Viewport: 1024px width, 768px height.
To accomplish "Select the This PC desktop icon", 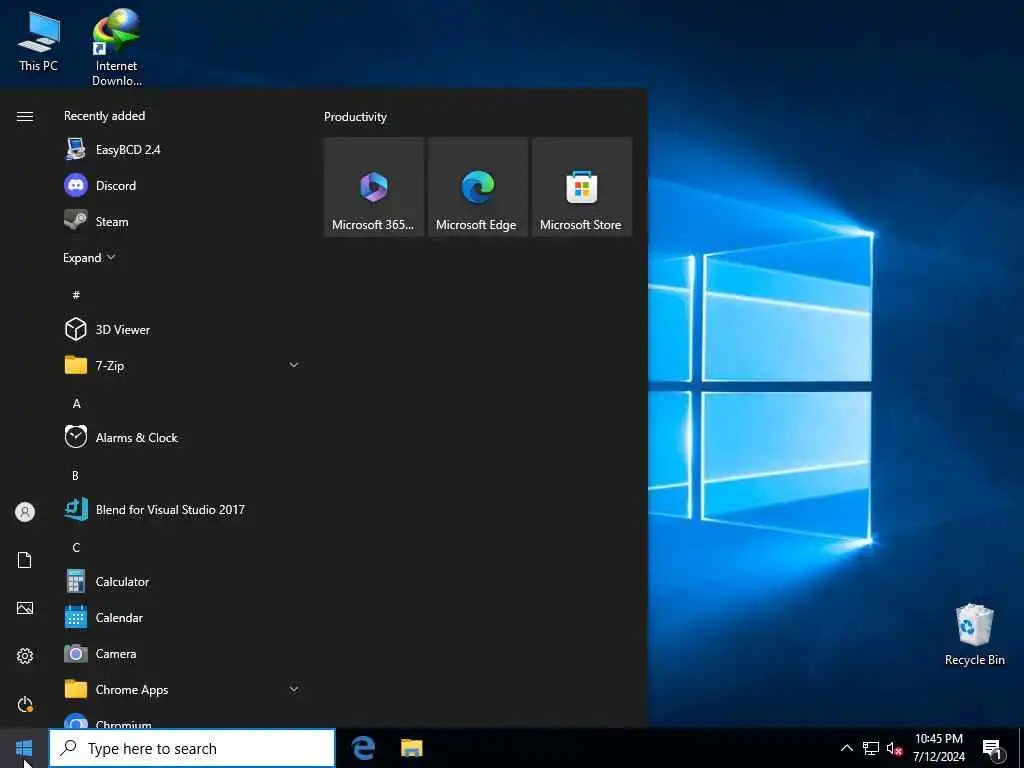I will point(39,41).
